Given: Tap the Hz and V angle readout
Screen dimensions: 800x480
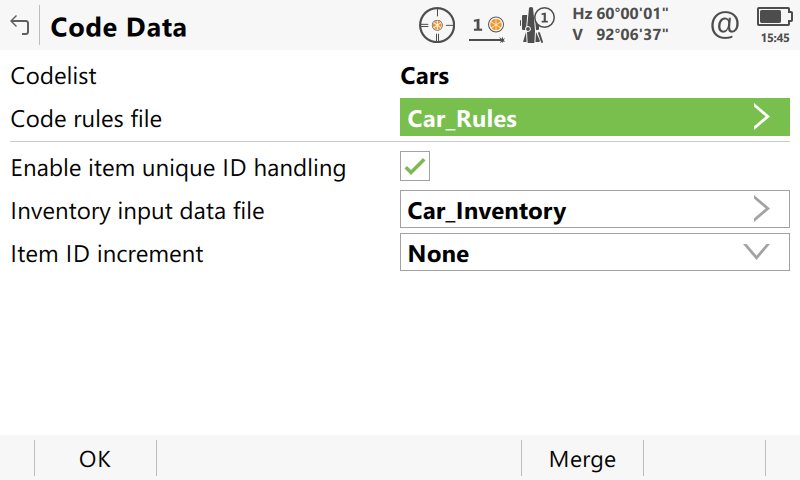Looking at the screenshot, I should [x=620, y=25].
